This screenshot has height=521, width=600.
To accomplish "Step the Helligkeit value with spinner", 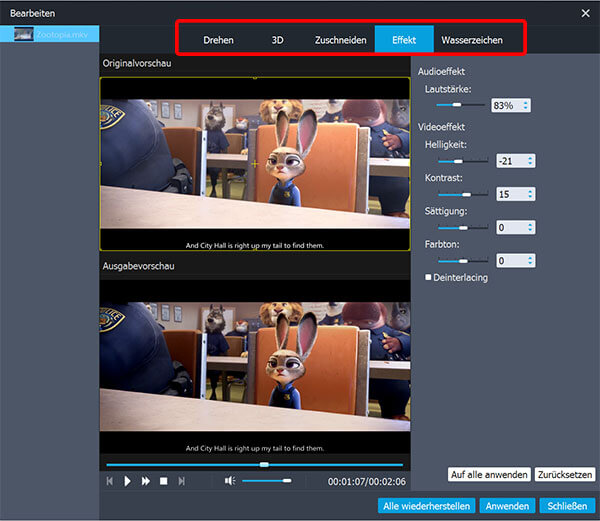I will pyautogui.click(x=530, y=161).
